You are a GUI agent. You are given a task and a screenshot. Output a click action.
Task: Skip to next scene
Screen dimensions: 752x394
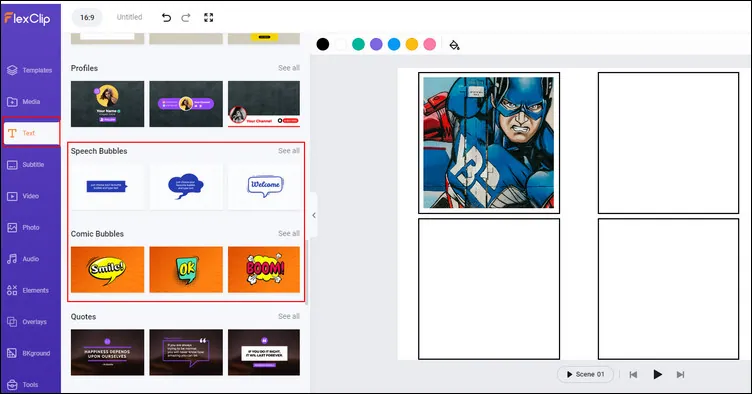(680, 374)
